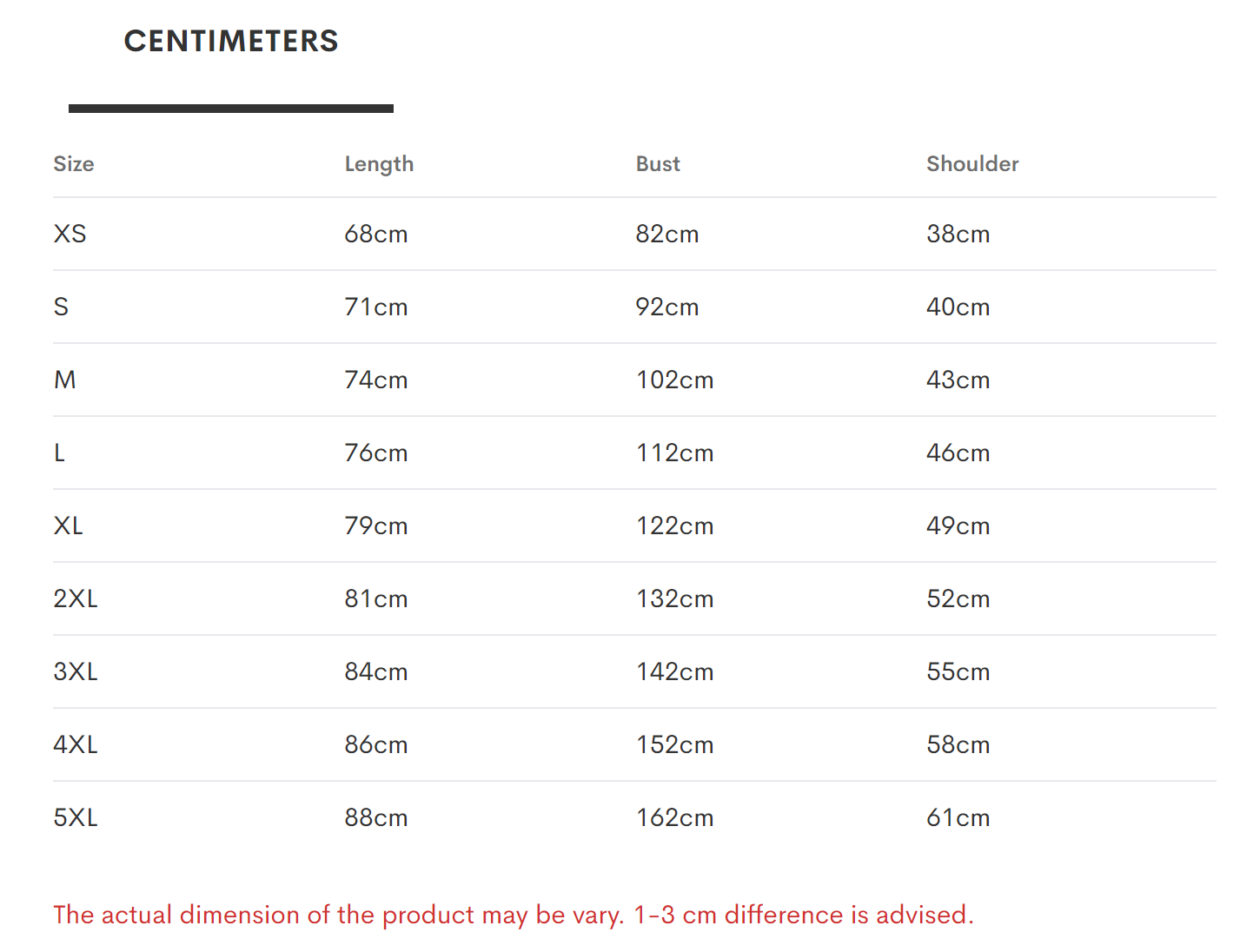Select the S size row label
Screen dimensions: 1253x952
(61, 307)
